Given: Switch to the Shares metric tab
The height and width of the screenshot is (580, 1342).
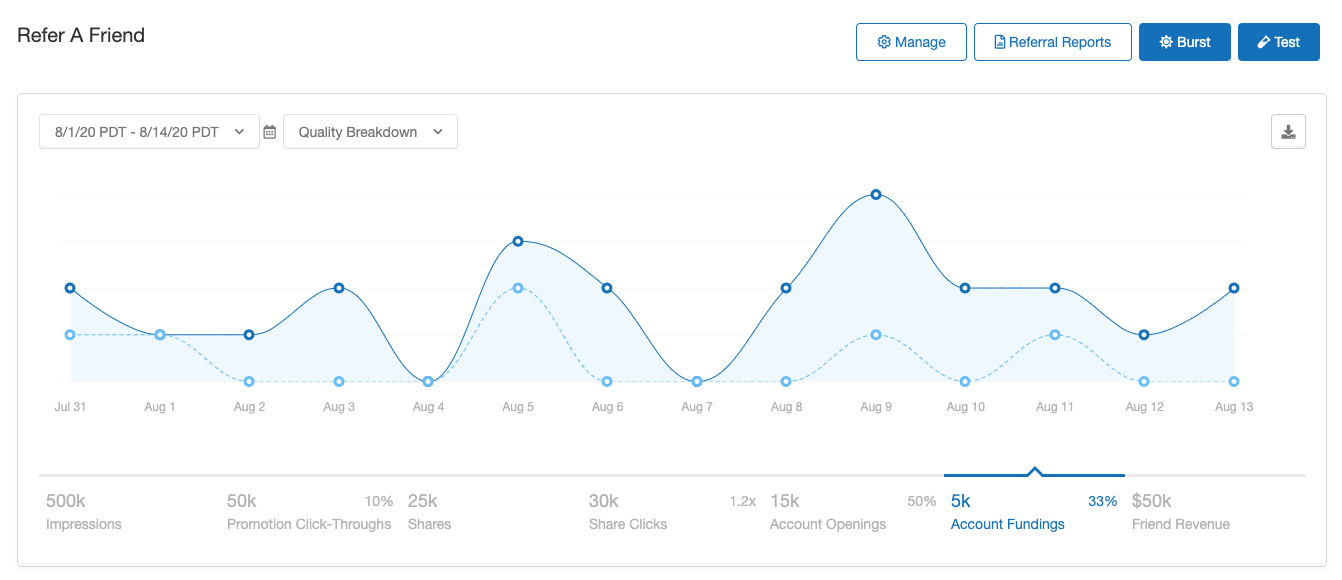Looking at the screenshot, I should (x=429, y=511).
